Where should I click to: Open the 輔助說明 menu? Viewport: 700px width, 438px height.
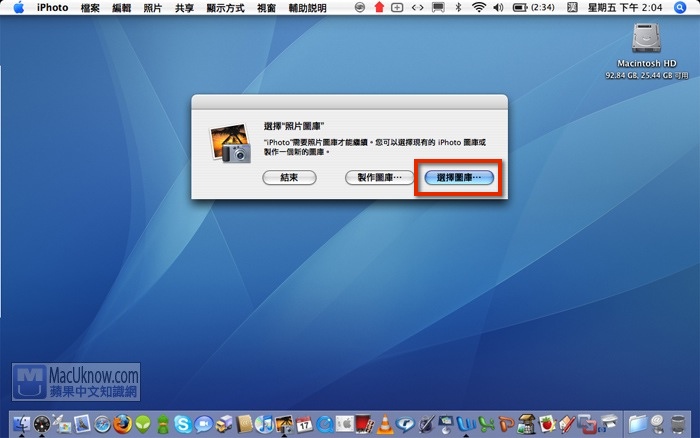[308, 8]
